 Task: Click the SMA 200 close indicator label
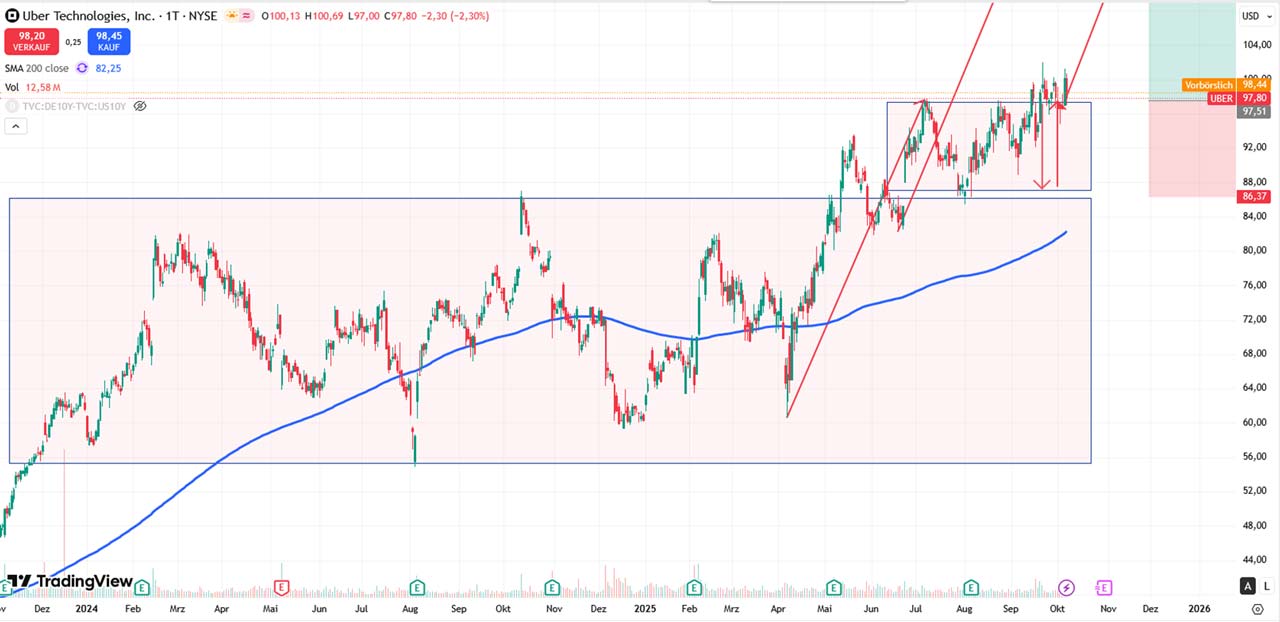(37, 68)
